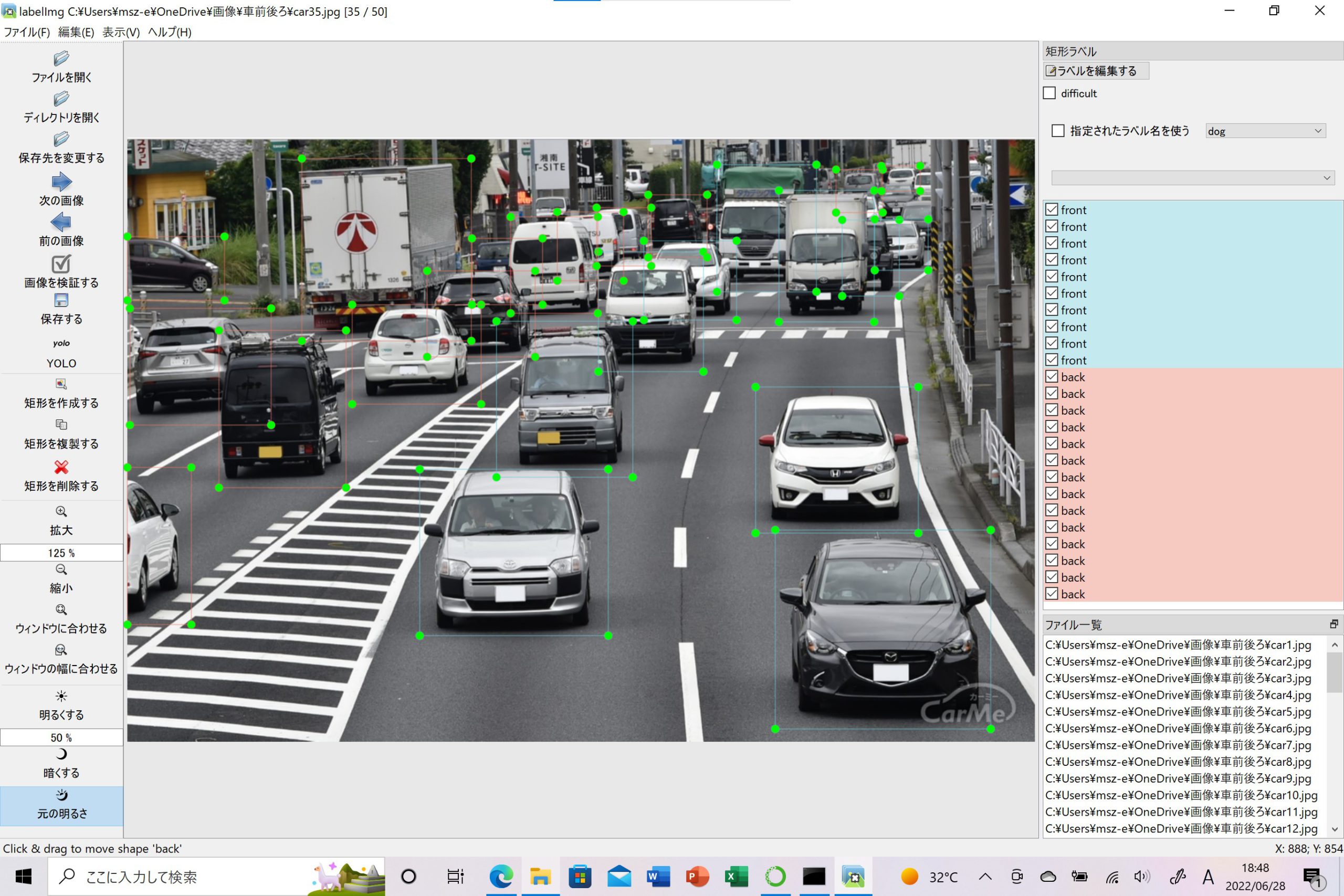
Task: Click the ラベルを編集する button
Action: (x=1096, y=71)
